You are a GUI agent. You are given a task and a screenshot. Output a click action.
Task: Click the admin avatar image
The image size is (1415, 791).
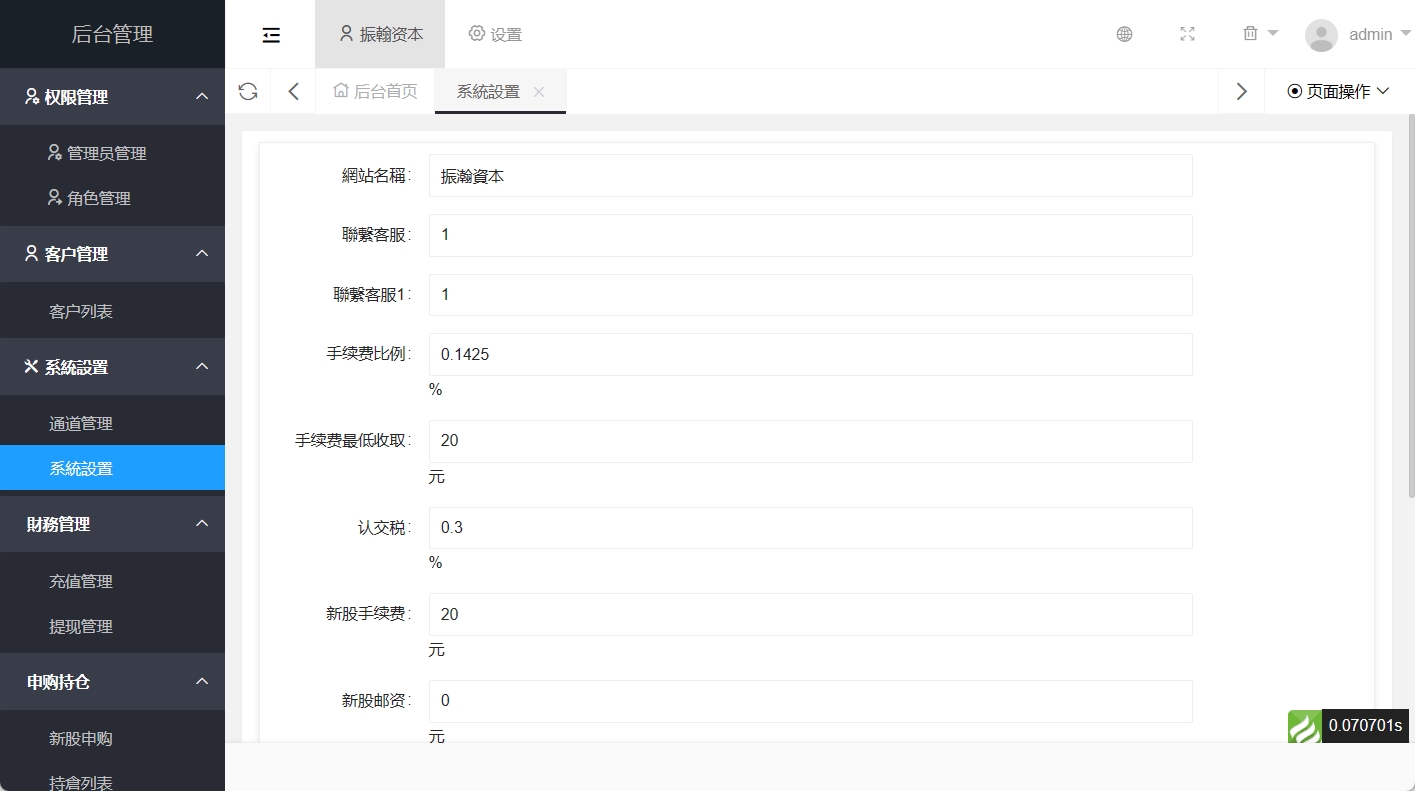point(1321,35)
